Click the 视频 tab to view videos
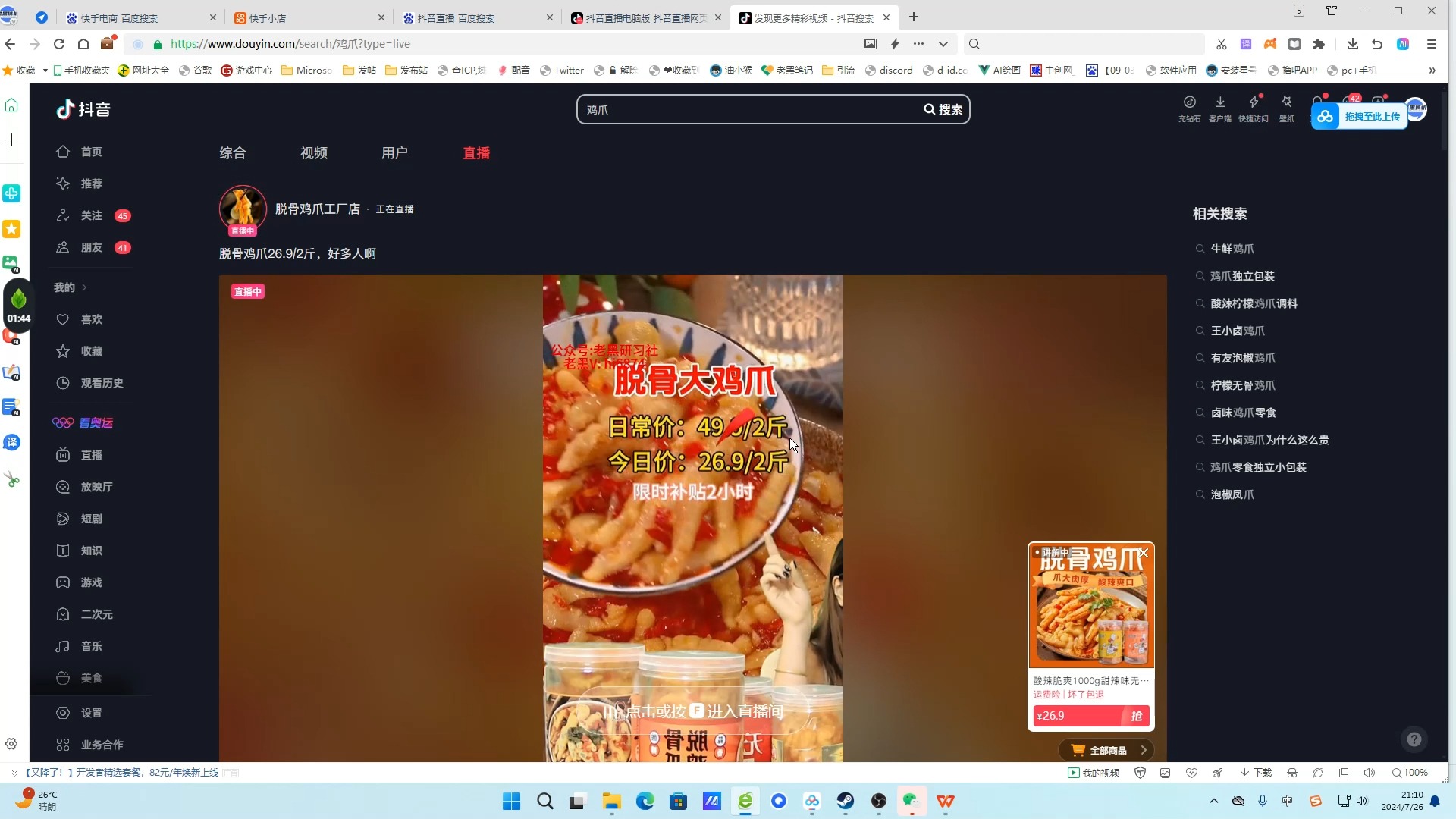The image size is (1456, 819). click(x=313, y=153)
